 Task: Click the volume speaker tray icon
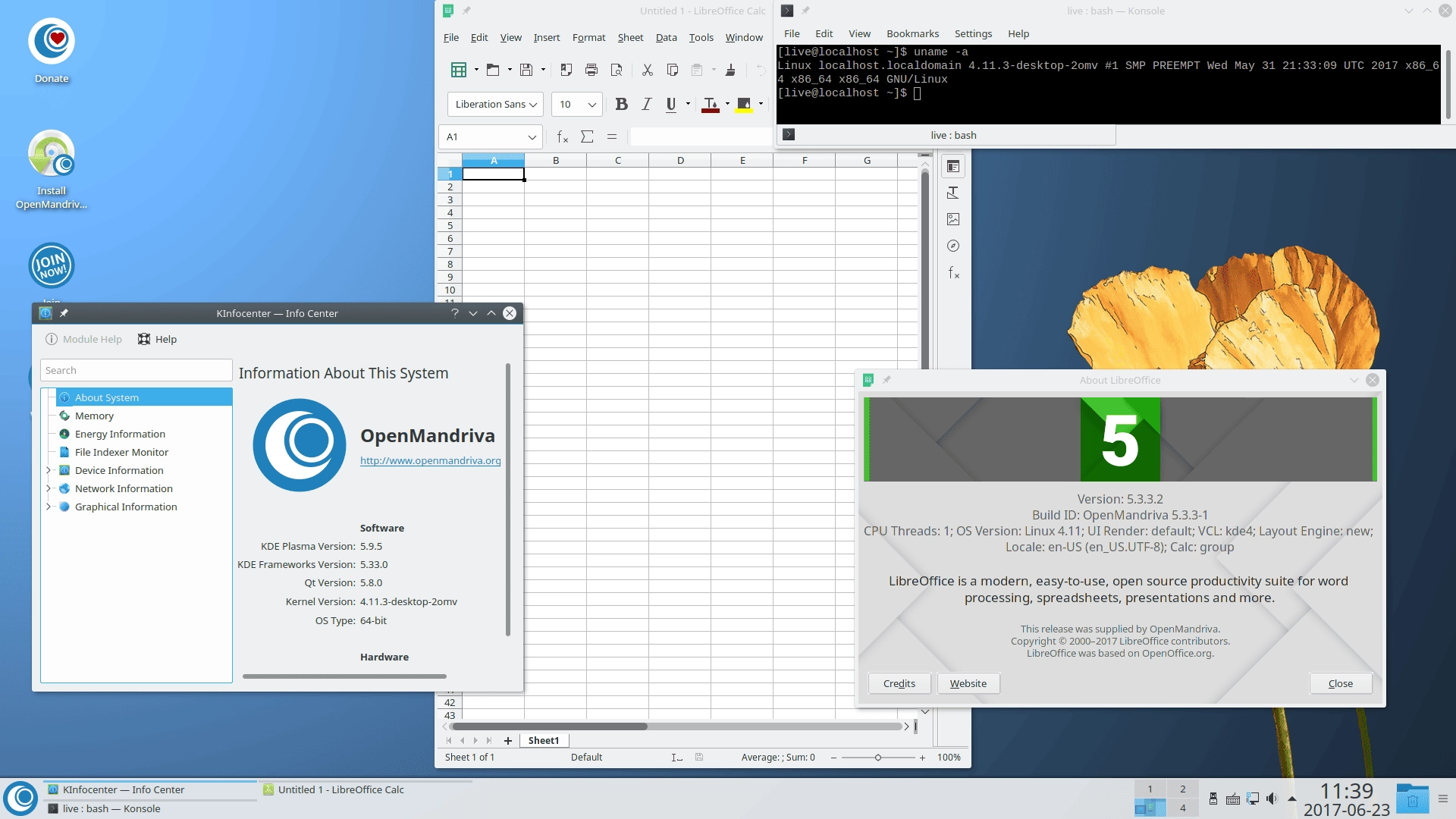[1272, 799]
